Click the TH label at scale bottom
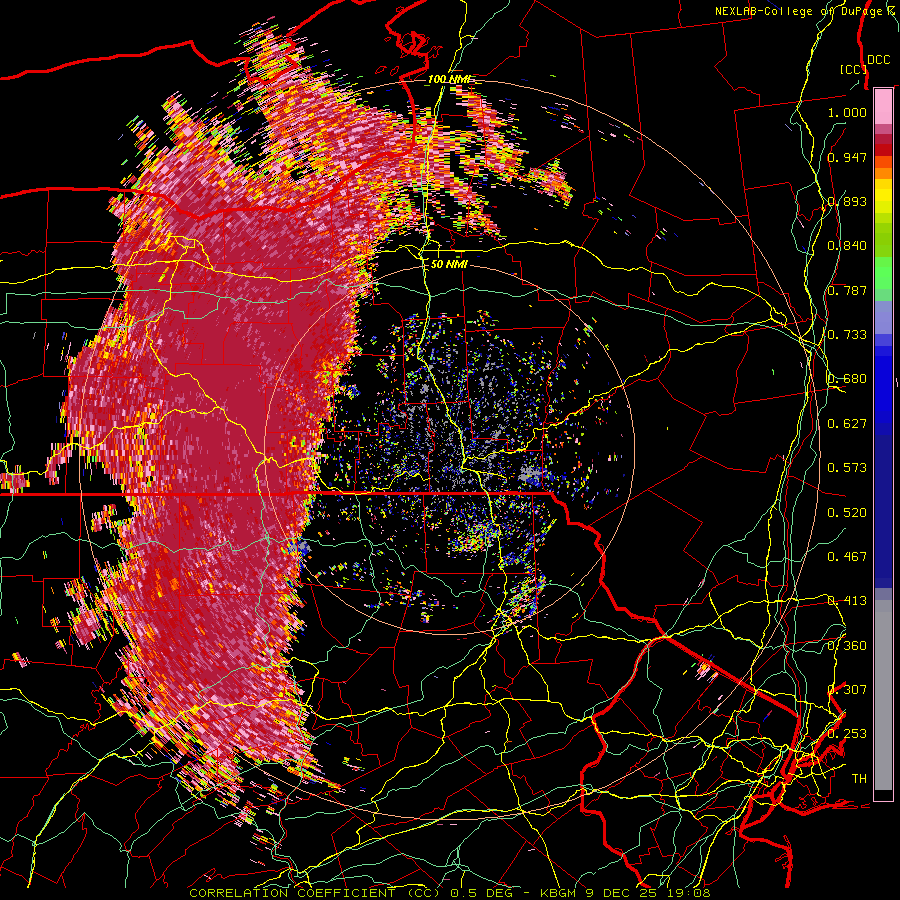This screenshot has height=900, width=900. point(859,779)
